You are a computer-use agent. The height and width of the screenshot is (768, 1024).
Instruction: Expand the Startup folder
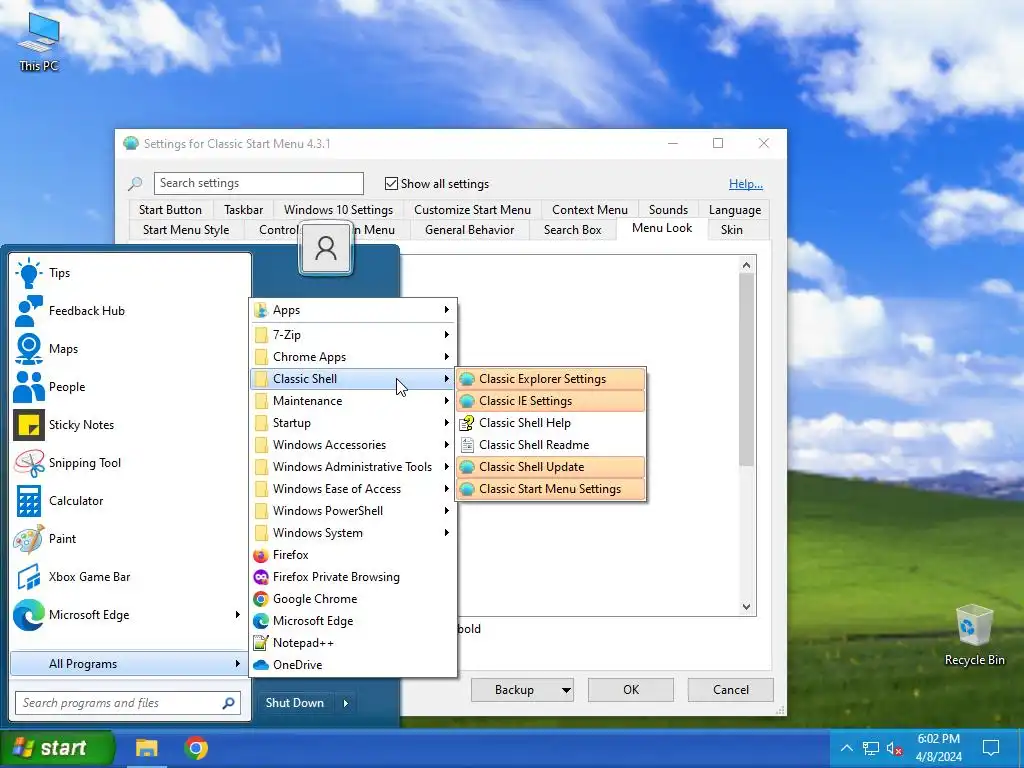353,423
